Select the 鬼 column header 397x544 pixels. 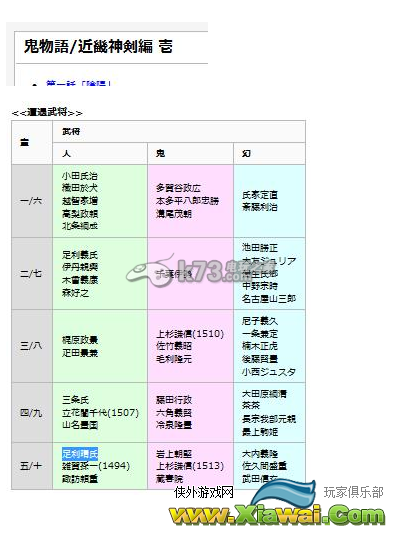(160, 153)
